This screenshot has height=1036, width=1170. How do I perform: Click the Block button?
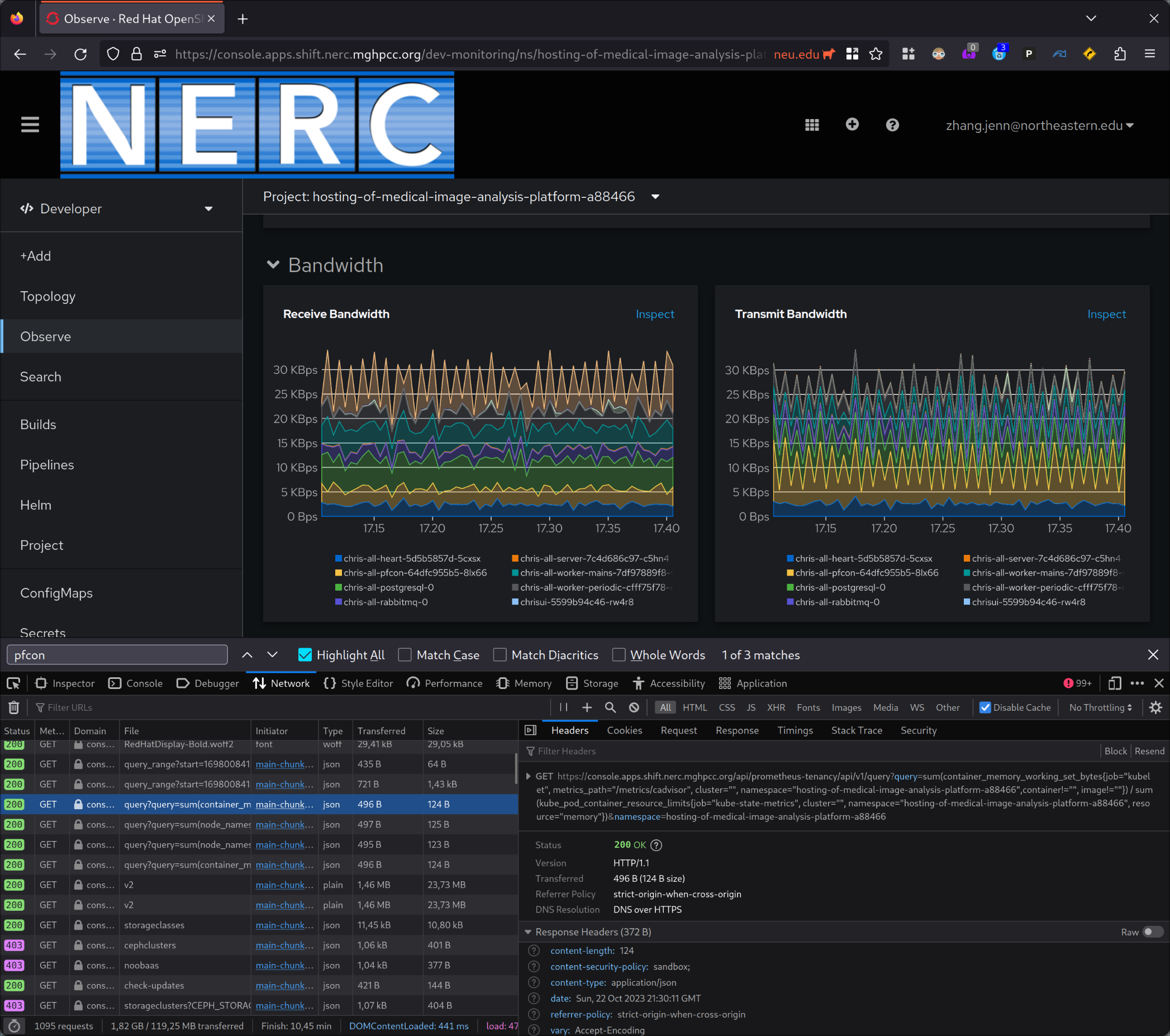(x=1115, y=751)
